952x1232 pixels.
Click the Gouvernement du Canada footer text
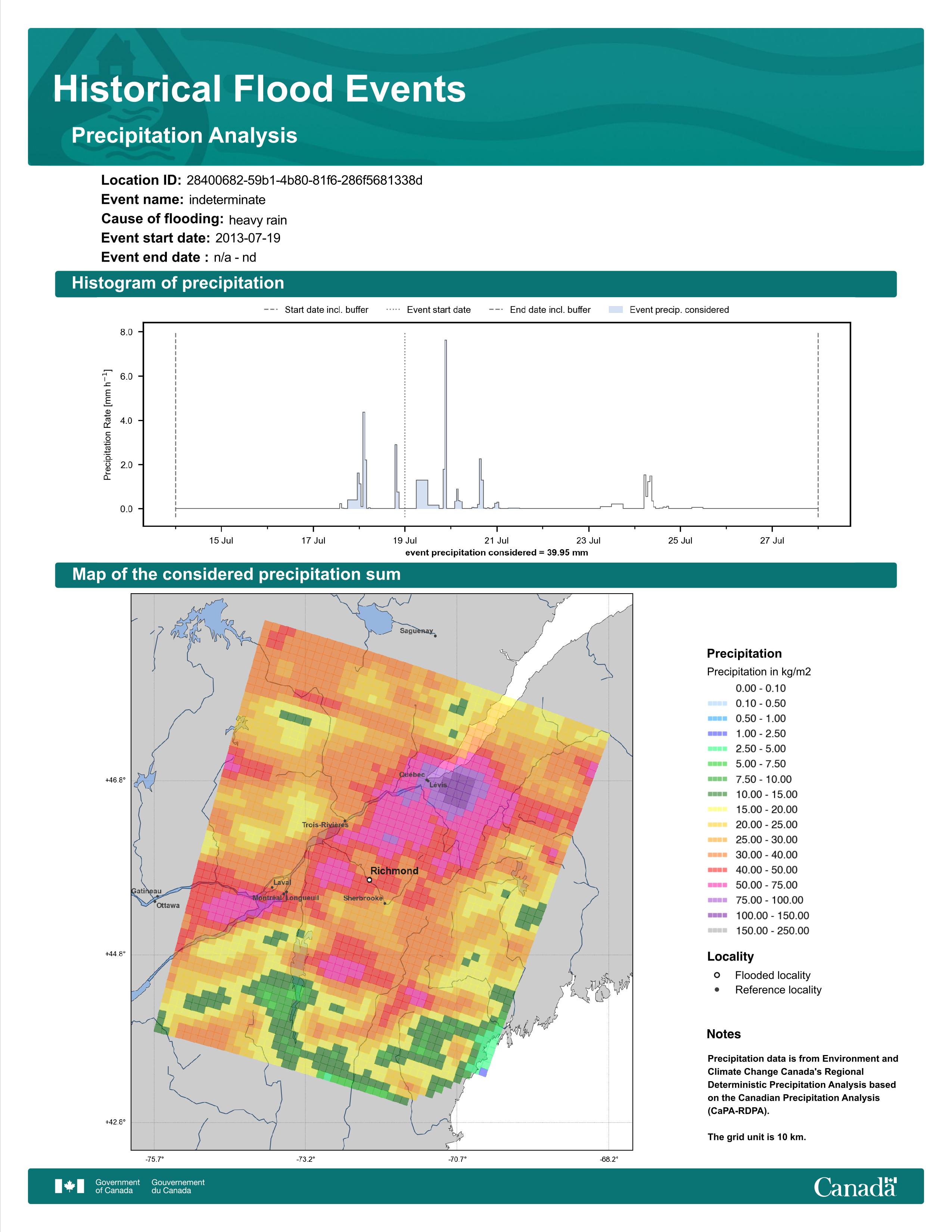tap(178, 1186)
